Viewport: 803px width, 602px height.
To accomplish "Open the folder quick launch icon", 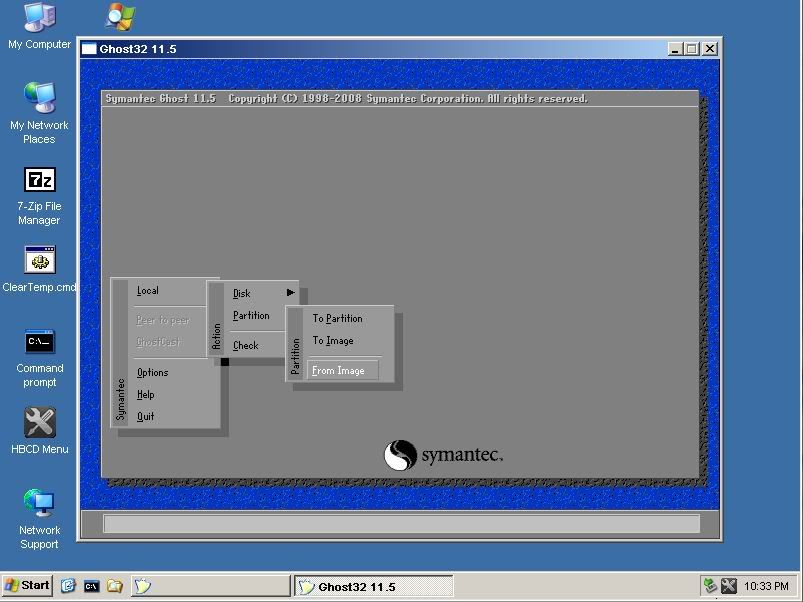I will point(115,586).
